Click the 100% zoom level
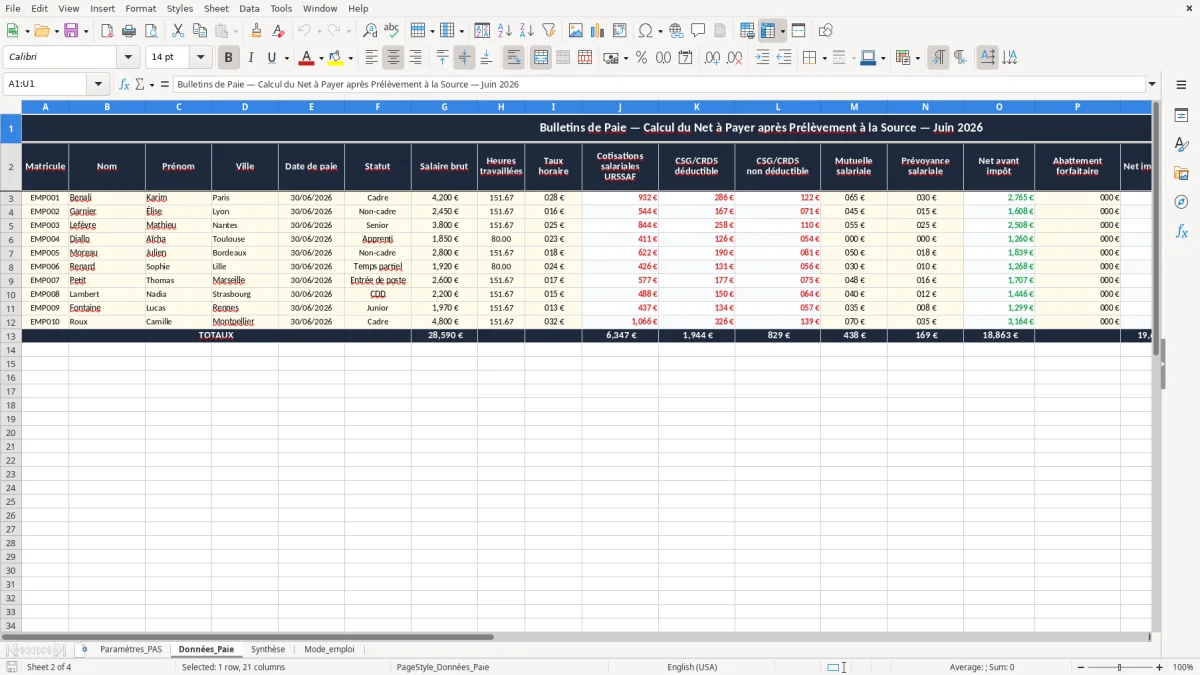Screen dimensions: 1200x675 point(1183,667)
